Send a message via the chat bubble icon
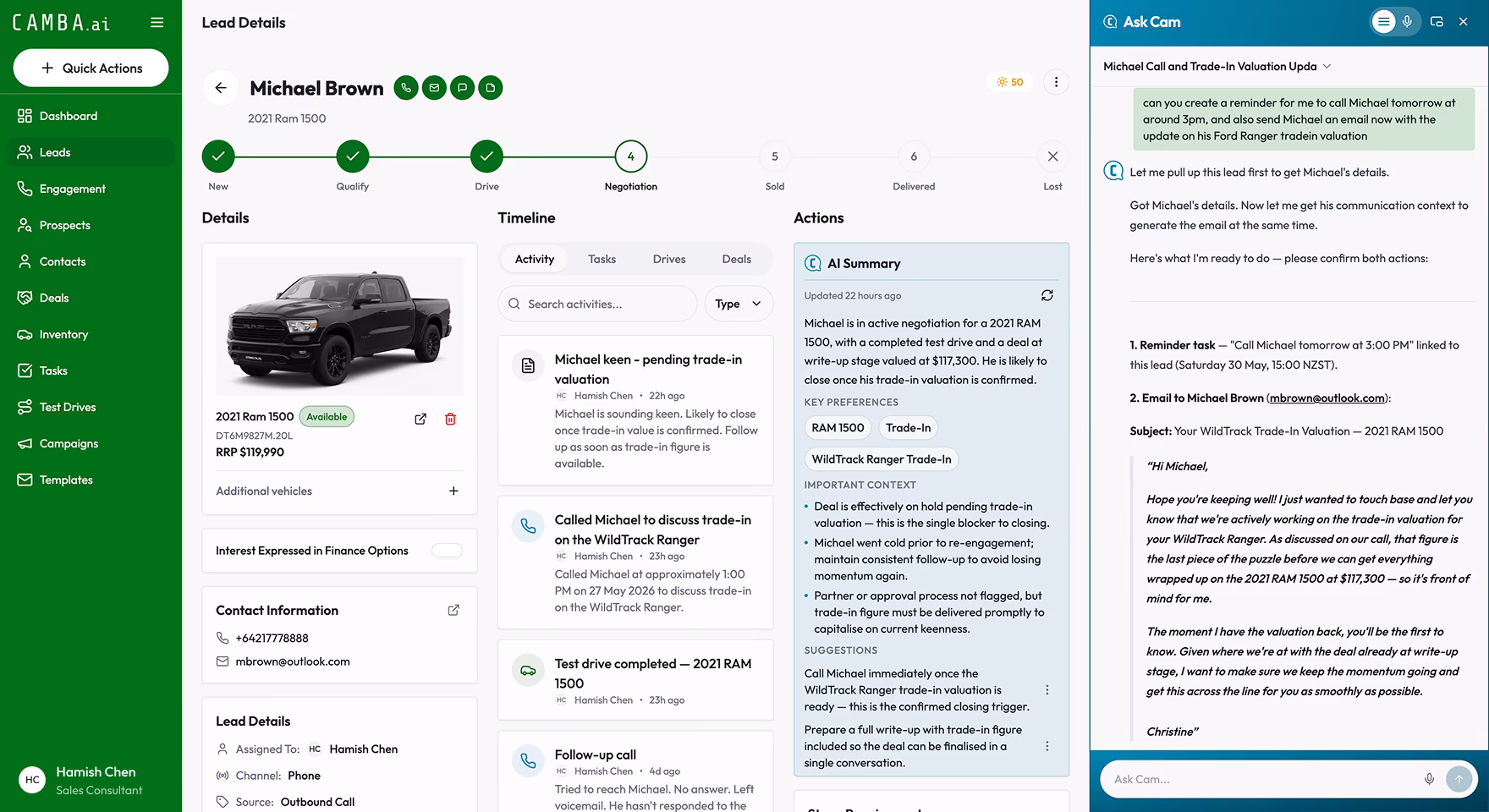 coord(462,88)
